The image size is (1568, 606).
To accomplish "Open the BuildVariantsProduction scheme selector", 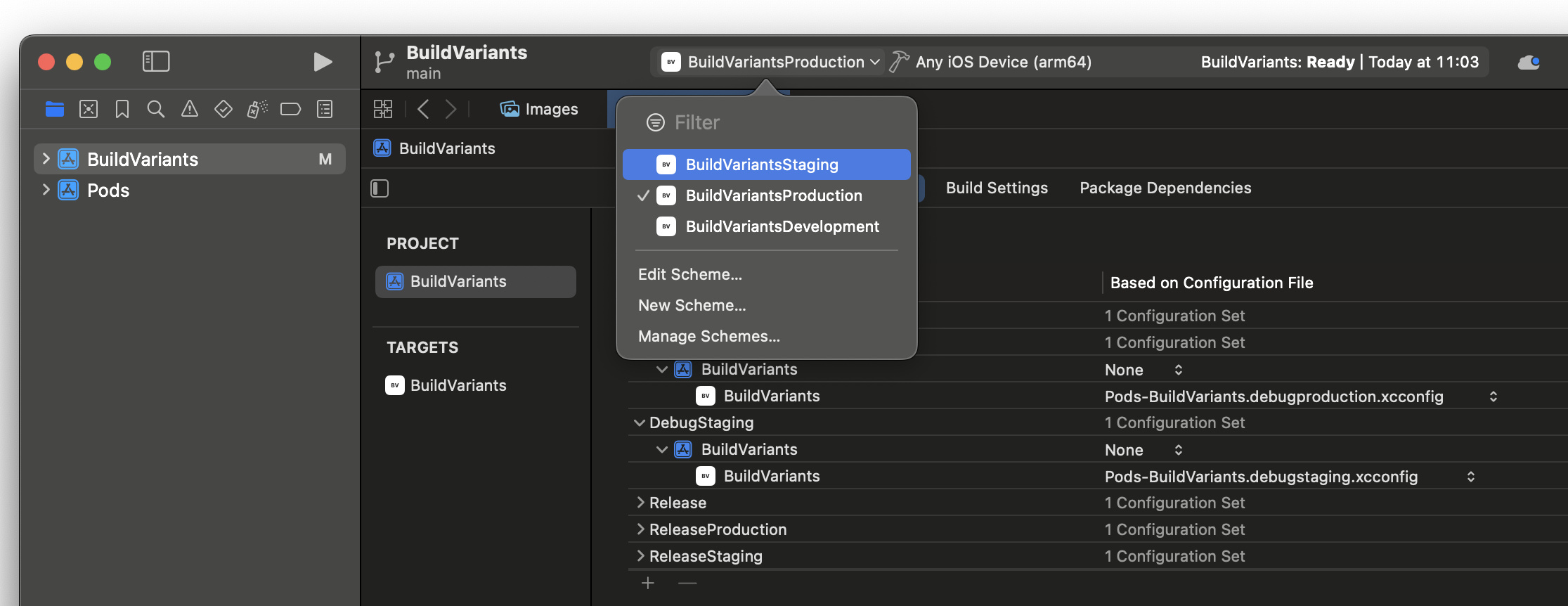I will [x=770, y=62].
